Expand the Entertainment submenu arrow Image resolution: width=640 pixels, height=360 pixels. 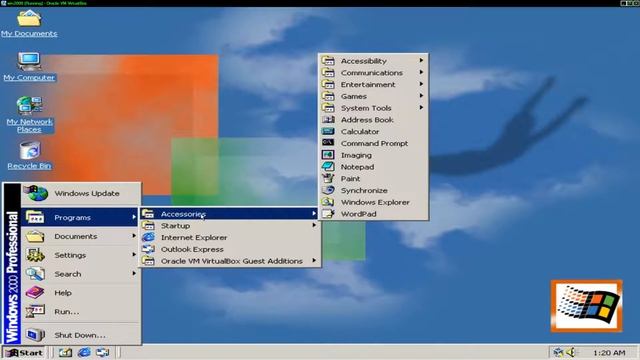[421, 84]
